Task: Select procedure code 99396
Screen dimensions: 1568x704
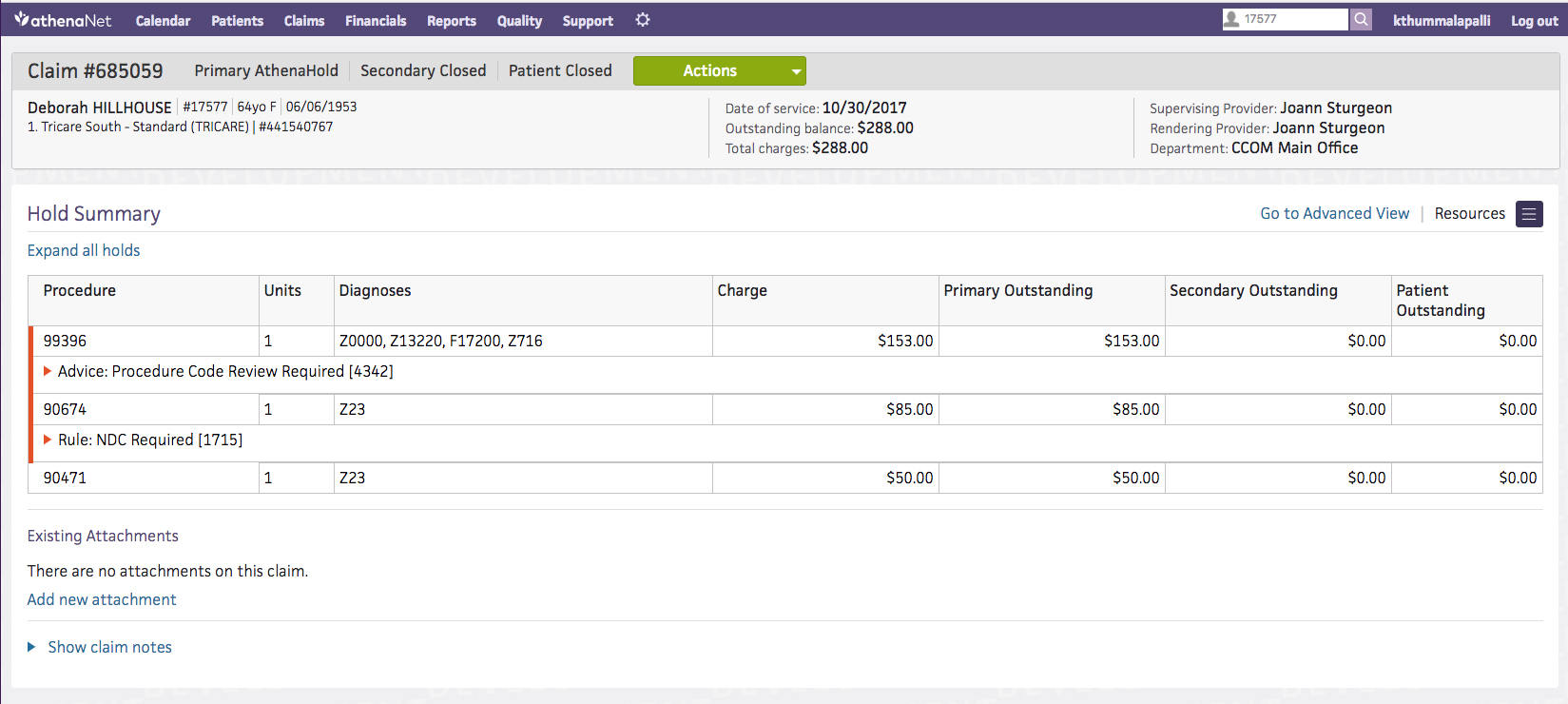Action: pyautogui.click(x=65, y=341)
